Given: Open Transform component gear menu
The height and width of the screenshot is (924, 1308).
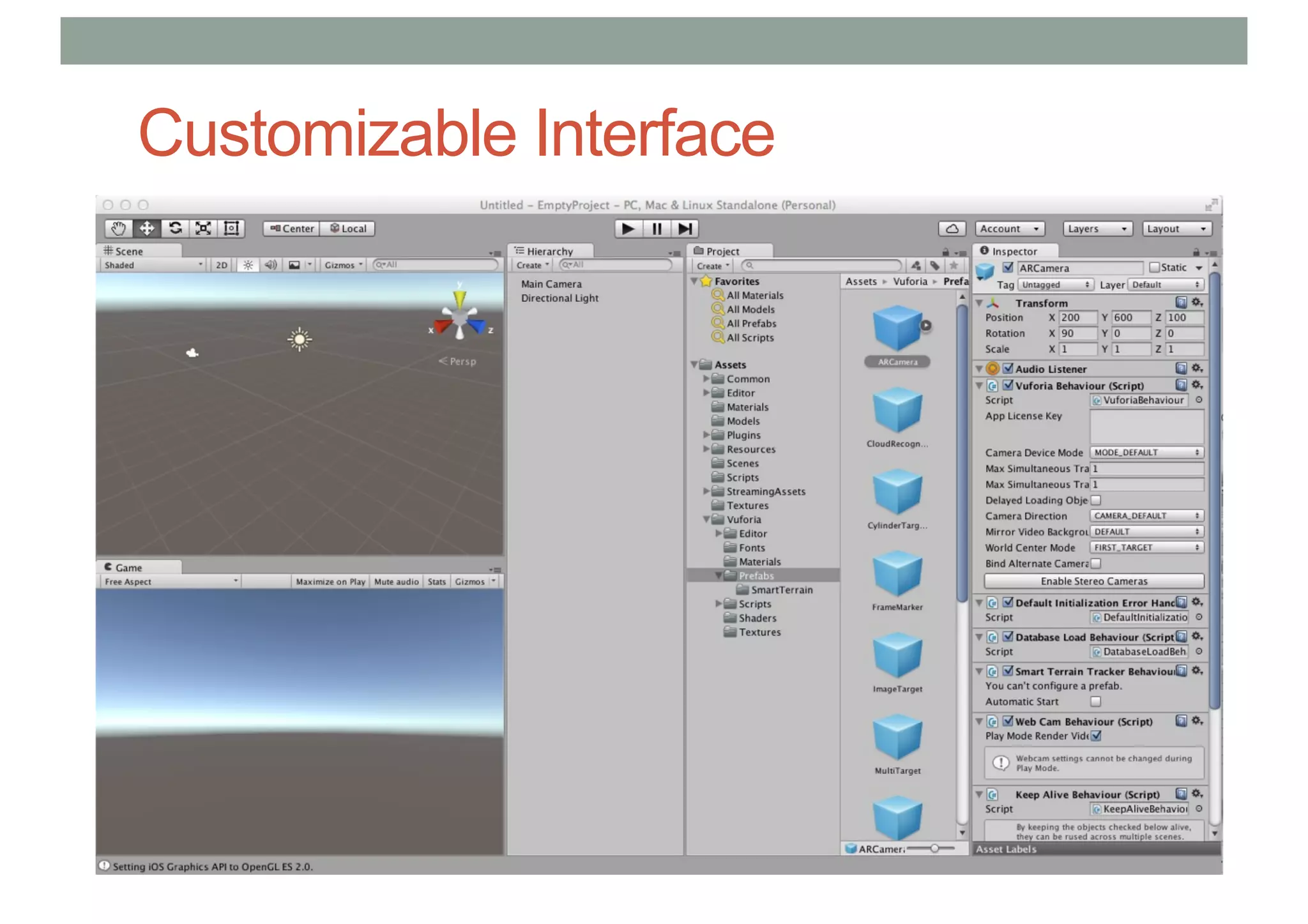Looking at the screenshot, I should pyautogui.click(x=1198, y=302).
